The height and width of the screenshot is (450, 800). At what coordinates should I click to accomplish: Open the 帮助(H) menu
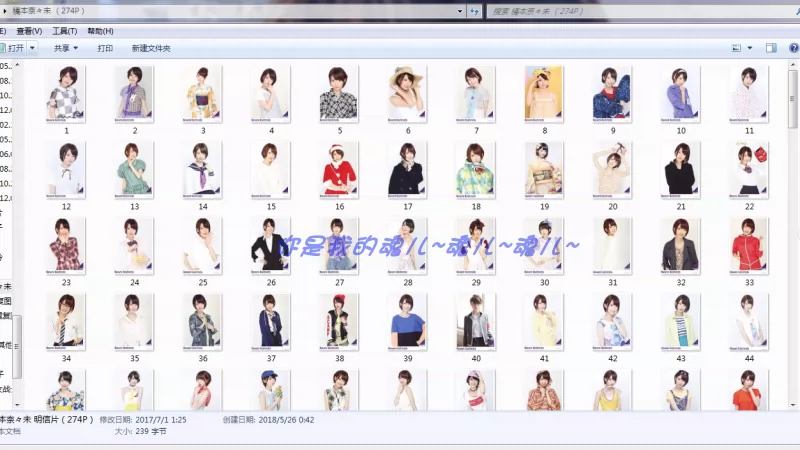click(100, 31)
